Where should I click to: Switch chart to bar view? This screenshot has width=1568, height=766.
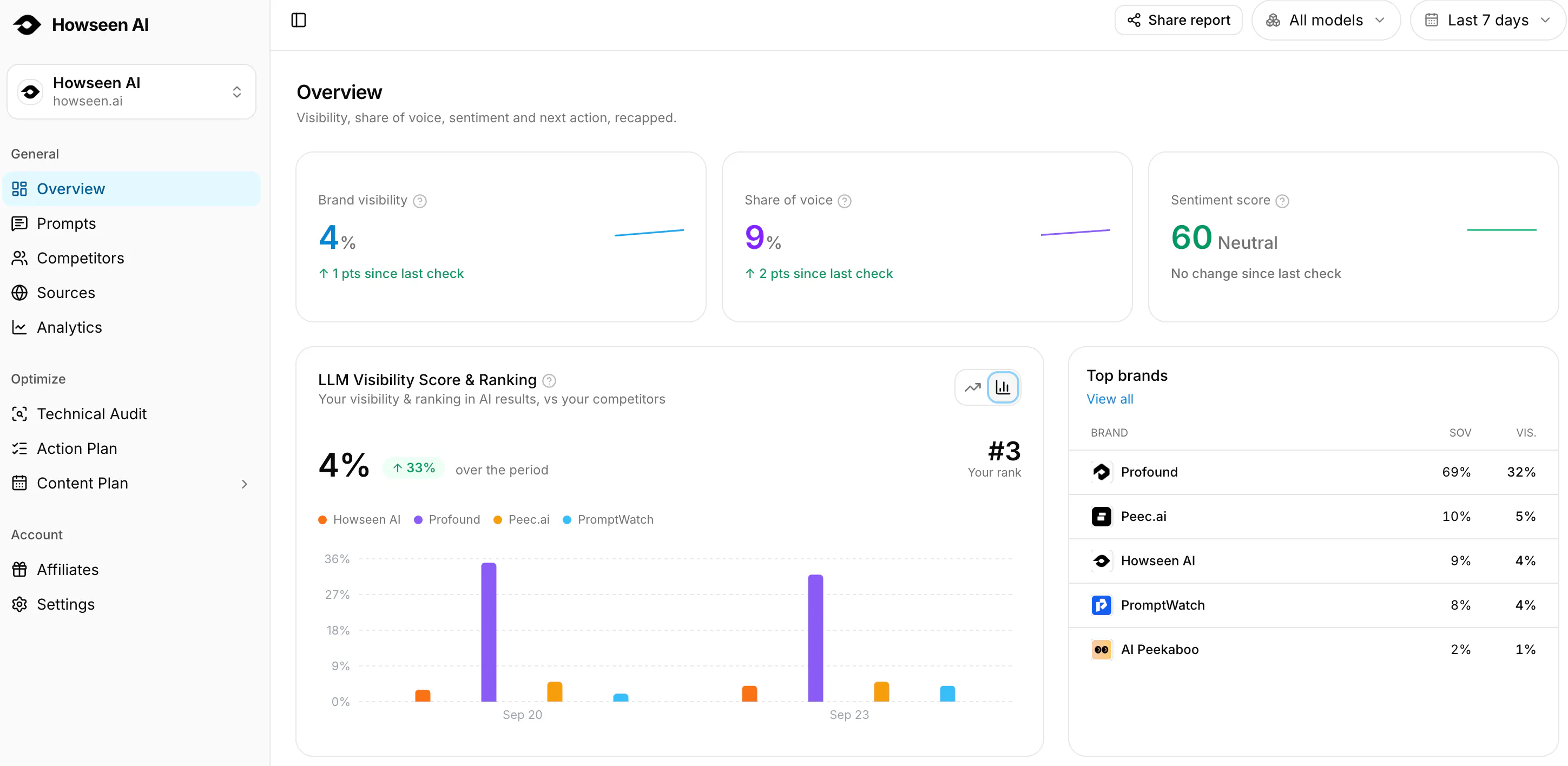point(1003,387)
